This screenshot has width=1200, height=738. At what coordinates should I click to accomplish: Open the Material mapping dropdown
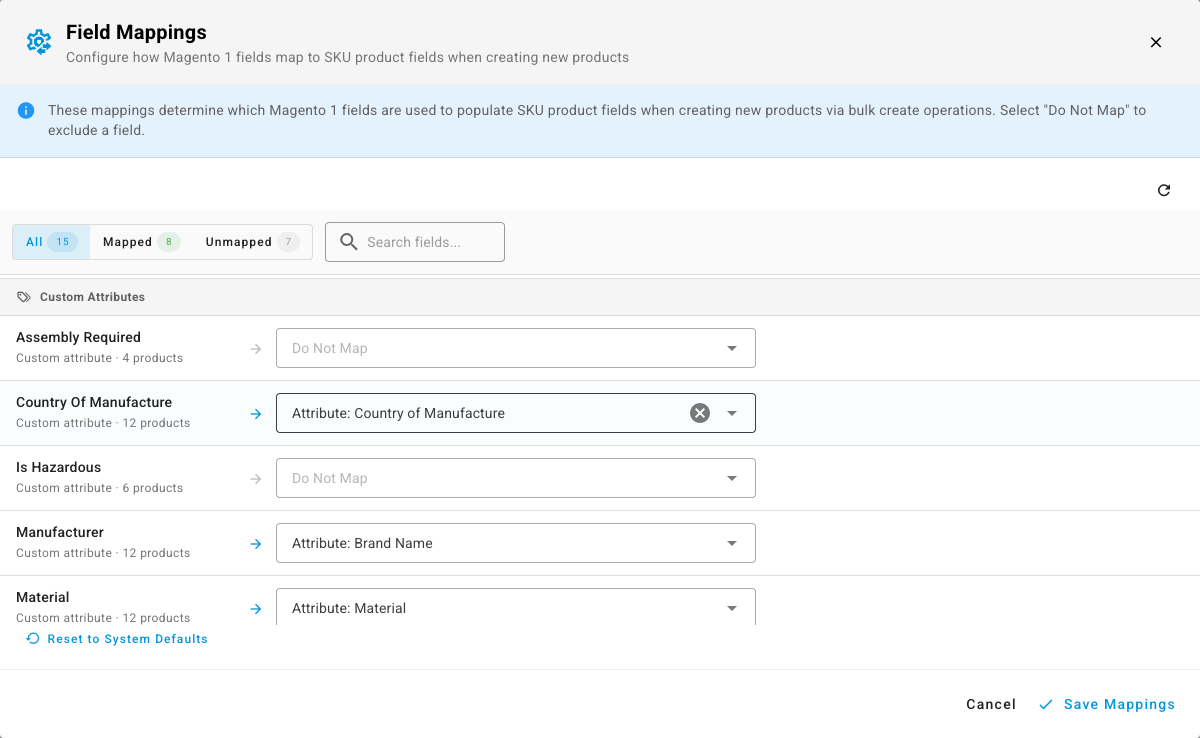pos(516,607)
